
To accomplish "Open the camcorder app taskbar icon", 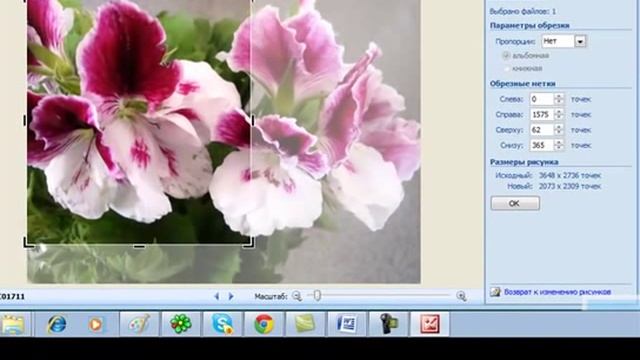I will click(389, 324).
